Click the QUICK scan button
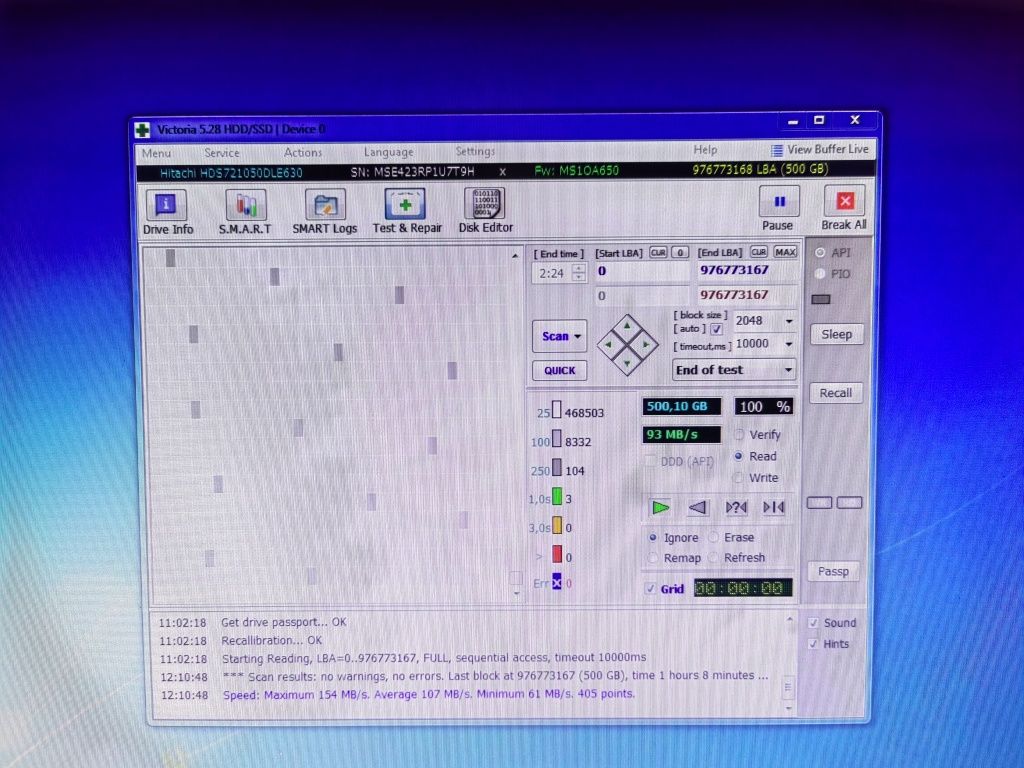Screen dimensions: 1024x768 (x=560, y=370)
